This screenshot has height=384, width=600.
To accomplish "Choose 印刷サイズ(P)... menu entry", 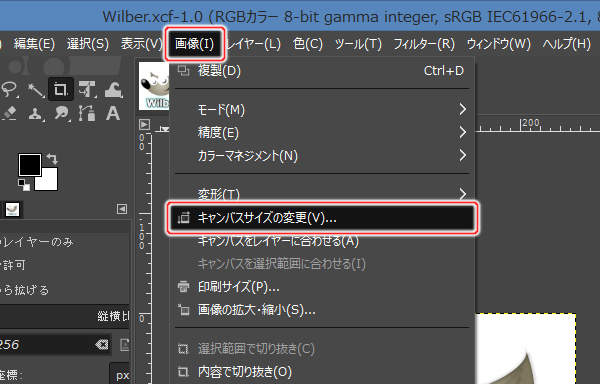I will (321, 287).
